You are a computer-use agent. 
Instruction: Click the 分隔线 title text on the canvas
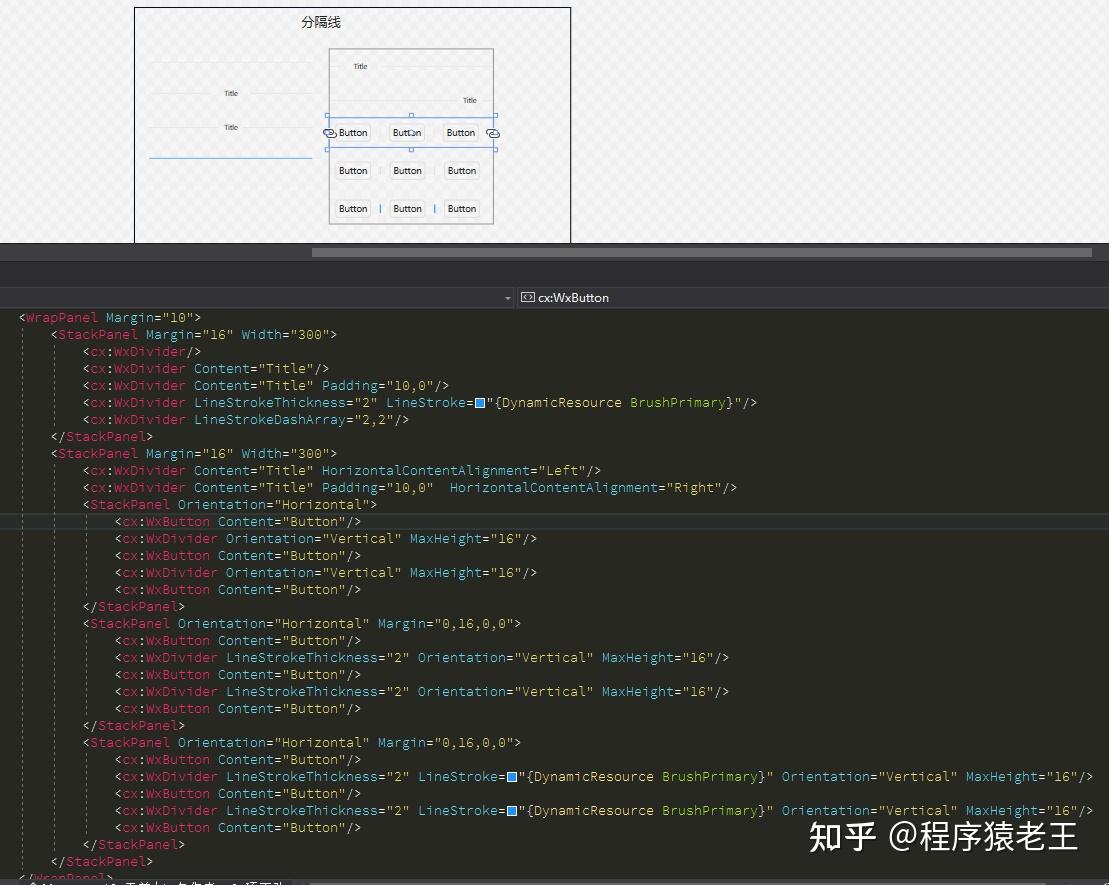[322, 19]
